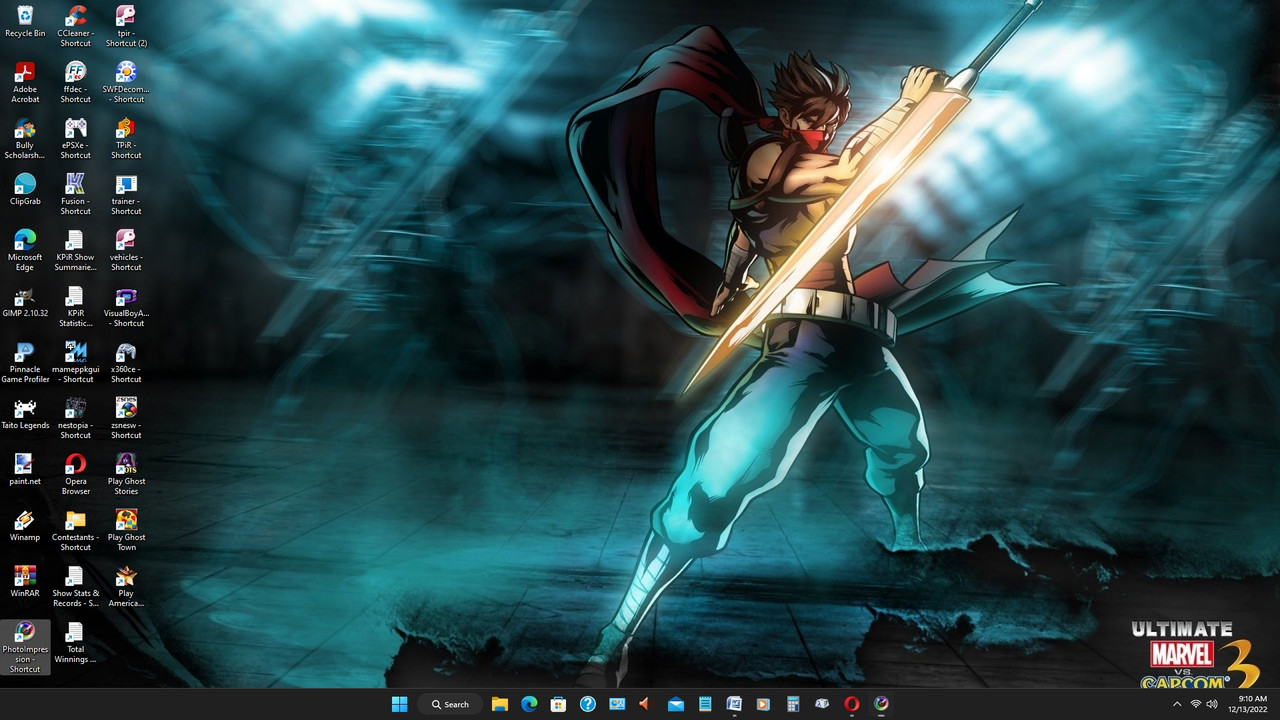Viewport: 1280px width, 720px height.
Task: Open the Notepad taskbar icon
Action: point(704,704)
